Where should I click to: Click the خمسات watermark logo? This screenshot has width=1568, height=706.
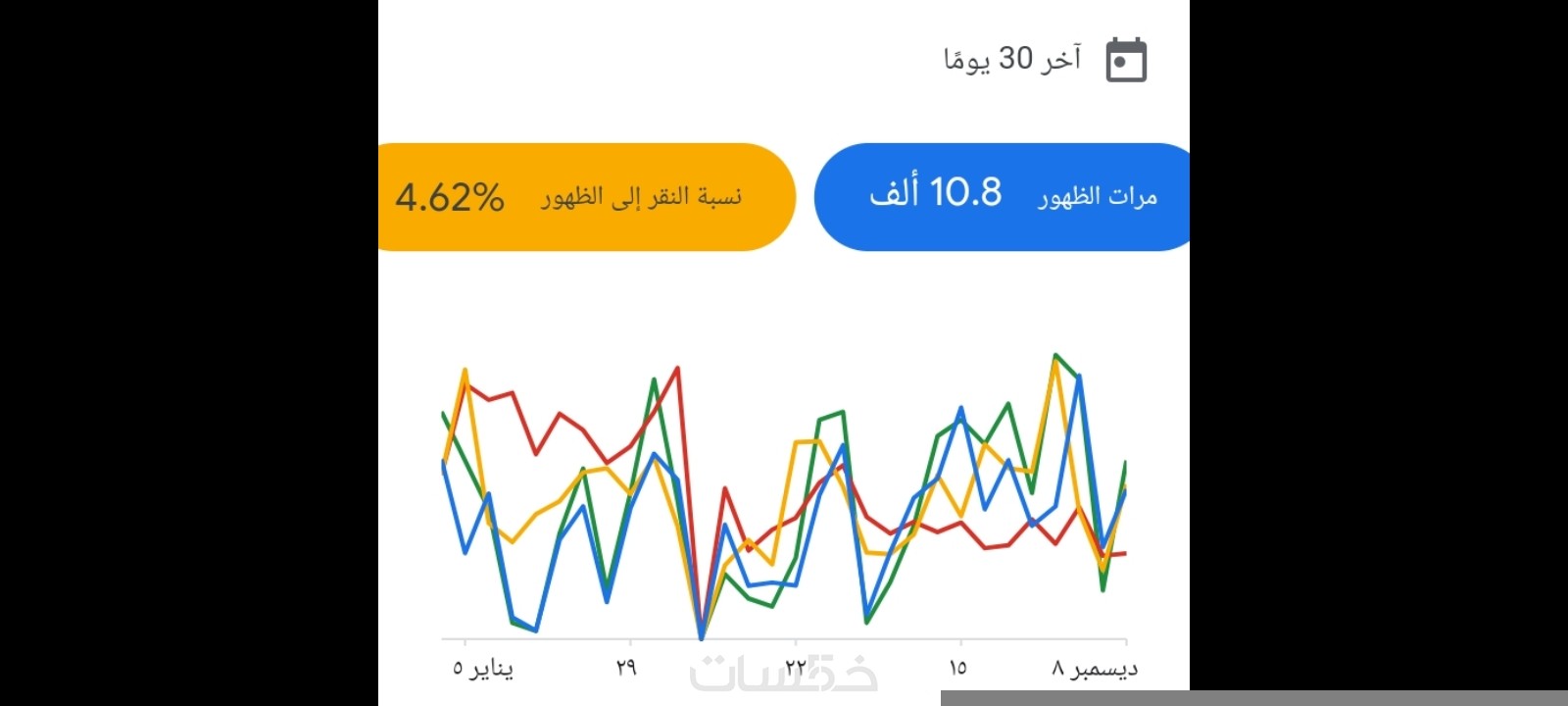click(x=784, y=675)
